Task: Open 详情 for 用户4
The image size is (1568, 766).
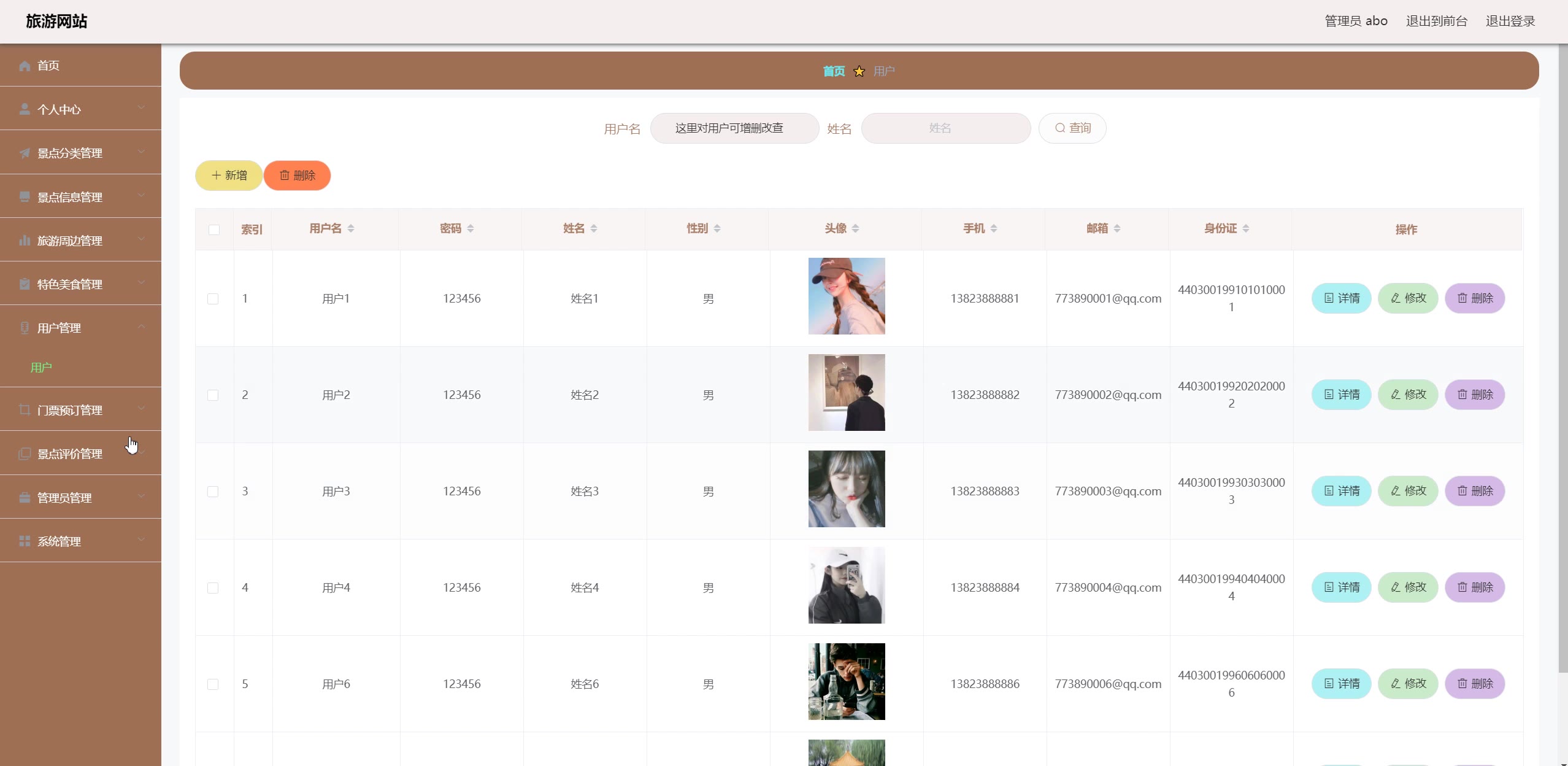Action: click(x=1342, y=587)
